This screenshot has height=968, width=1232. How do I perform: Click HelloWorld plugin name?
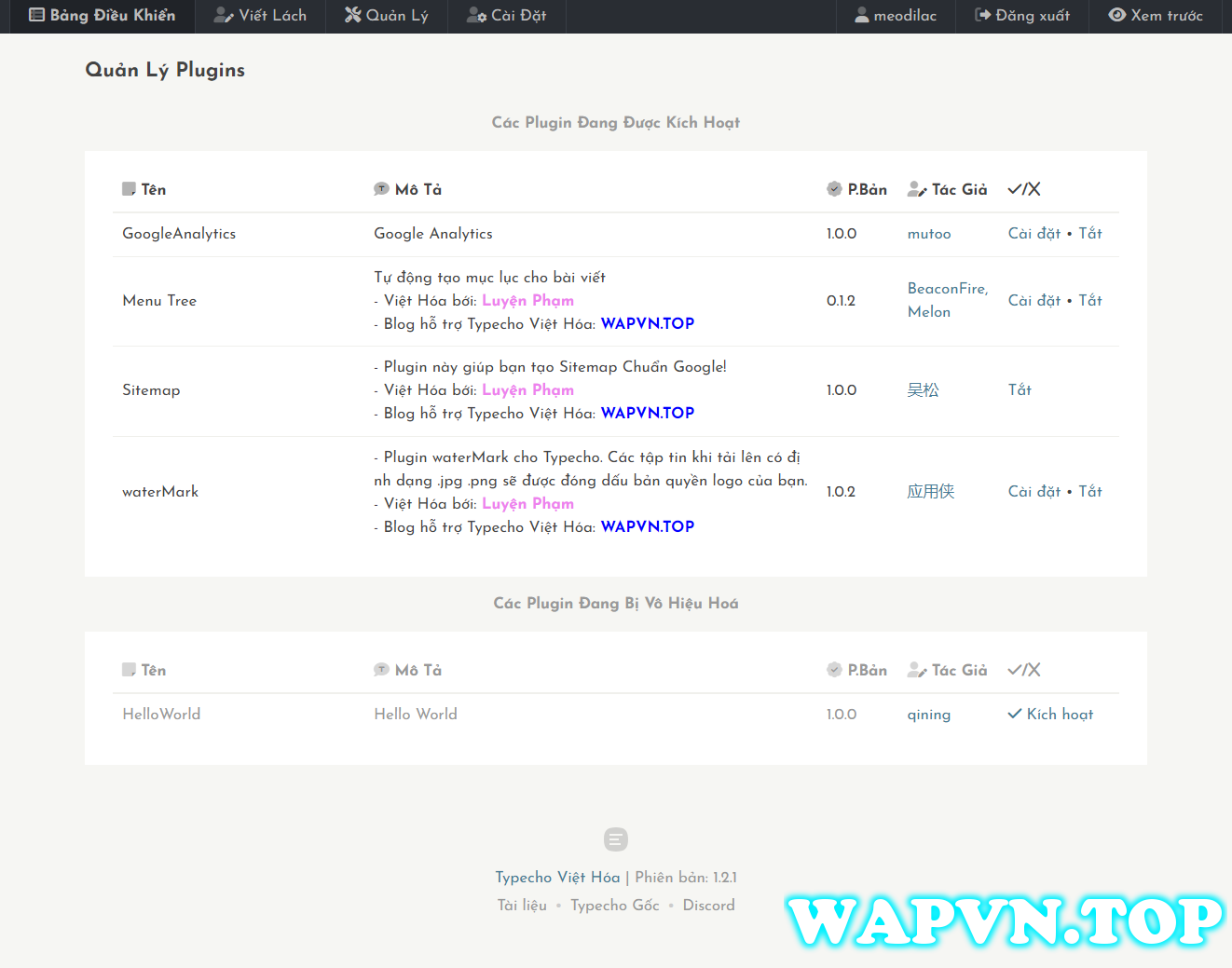(x=161, y=715)
